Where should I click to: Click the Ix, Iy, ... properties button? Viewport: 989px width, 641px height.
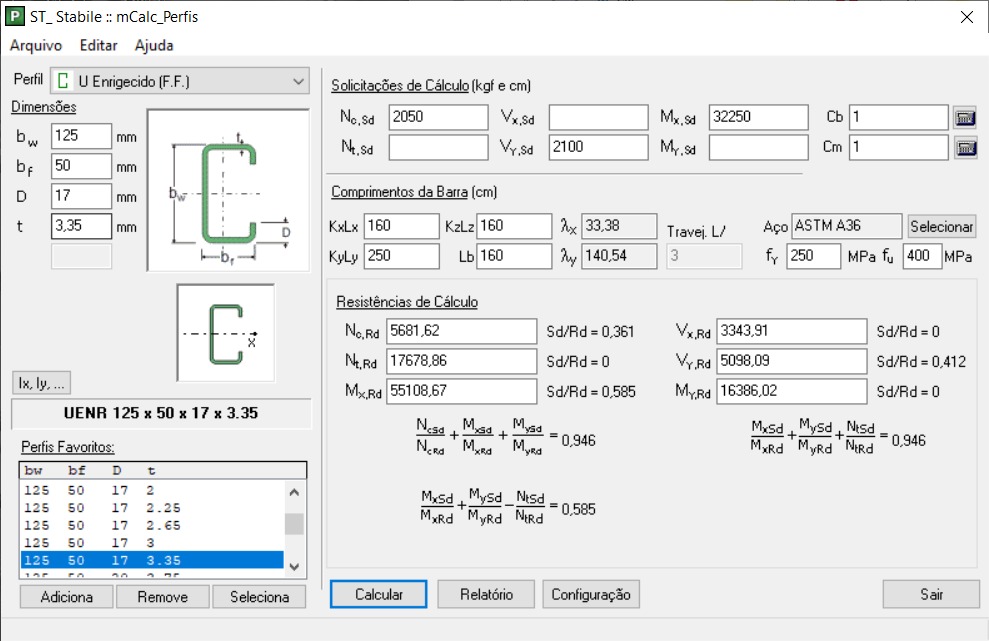pyautogui.click(x=41, y=383)
